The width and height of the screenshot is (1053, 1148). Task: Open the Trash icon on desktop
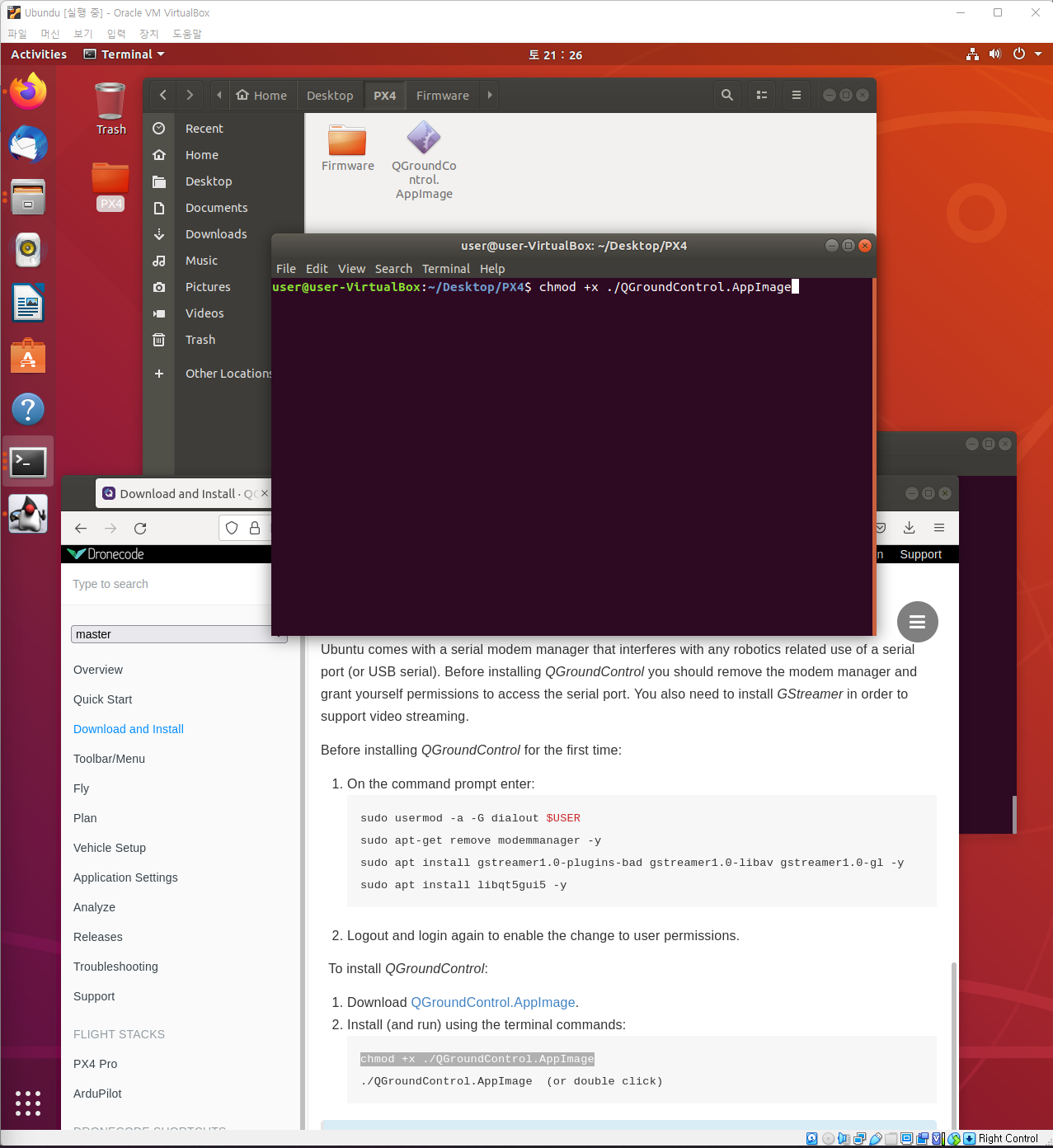(x=110, y=108)
